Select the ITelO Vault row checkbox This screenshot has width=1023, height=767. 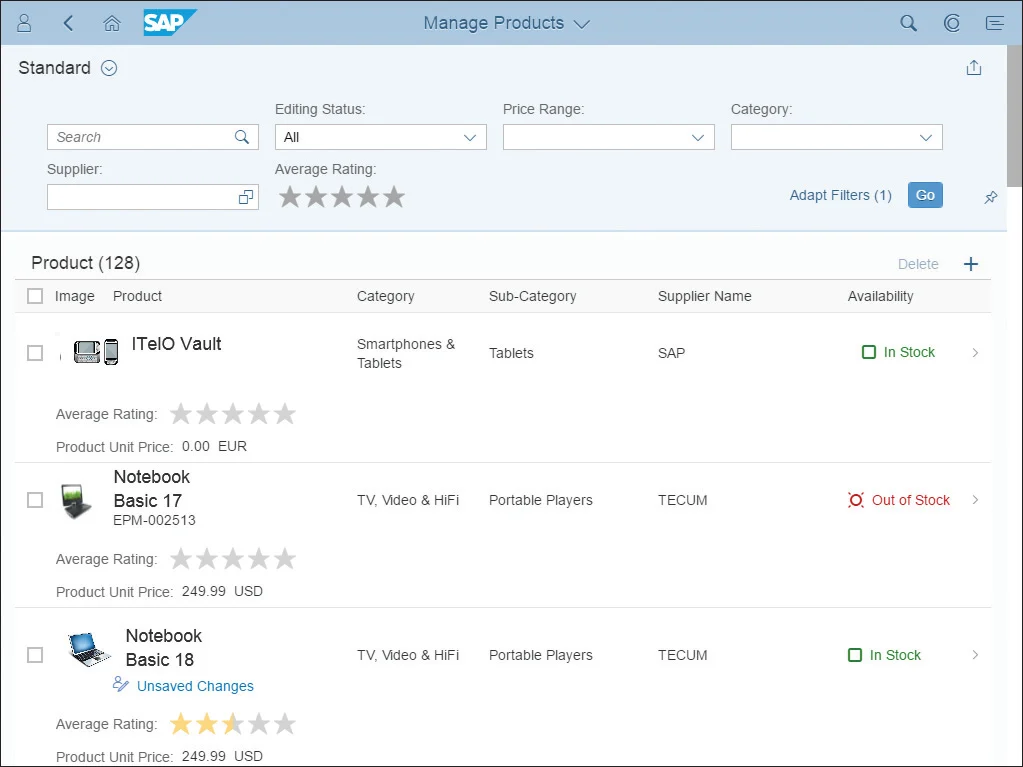click(35, 353)
